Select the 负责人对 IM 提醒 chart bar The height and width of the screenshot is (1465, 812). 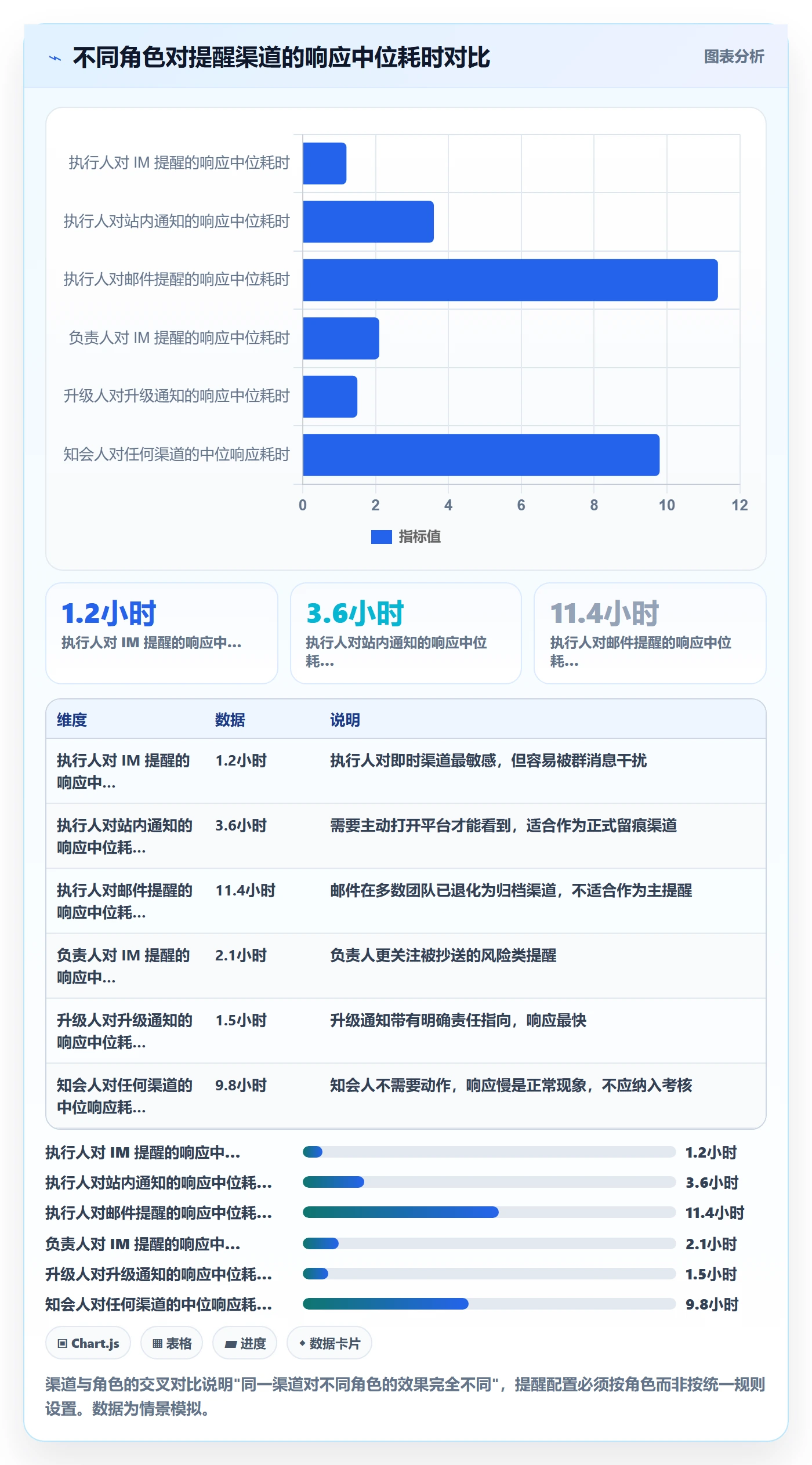(x=341, y=338)
